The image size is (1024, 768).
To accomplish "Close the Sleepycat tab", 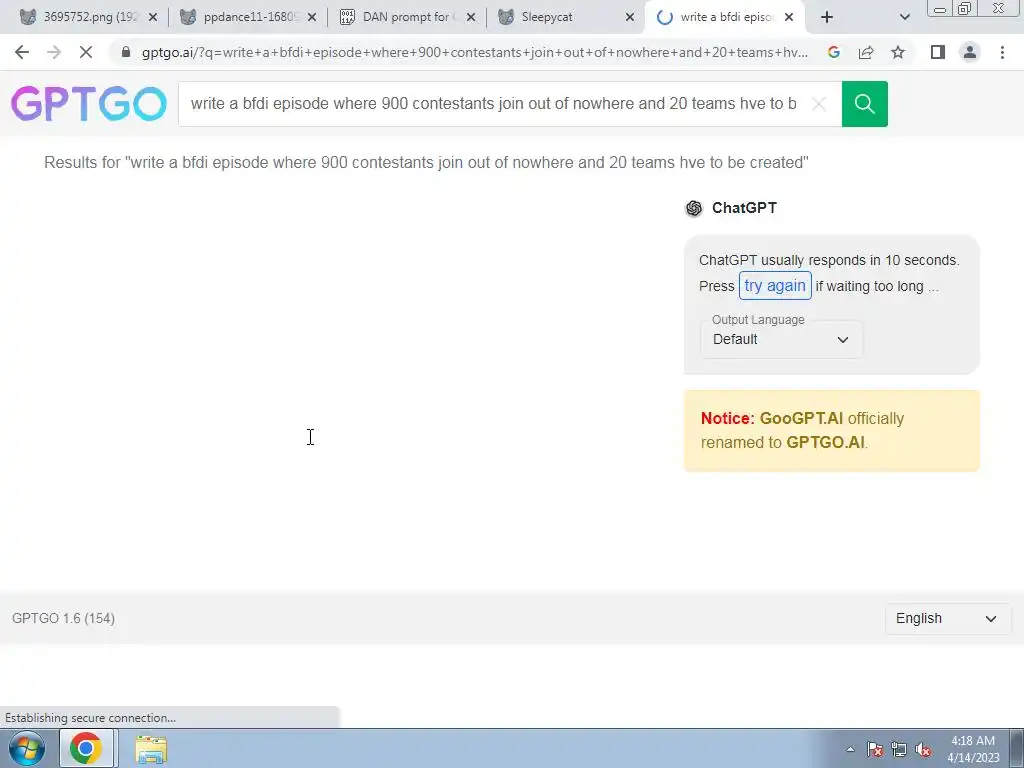I will pyautogui.click(x=630, y=18).
